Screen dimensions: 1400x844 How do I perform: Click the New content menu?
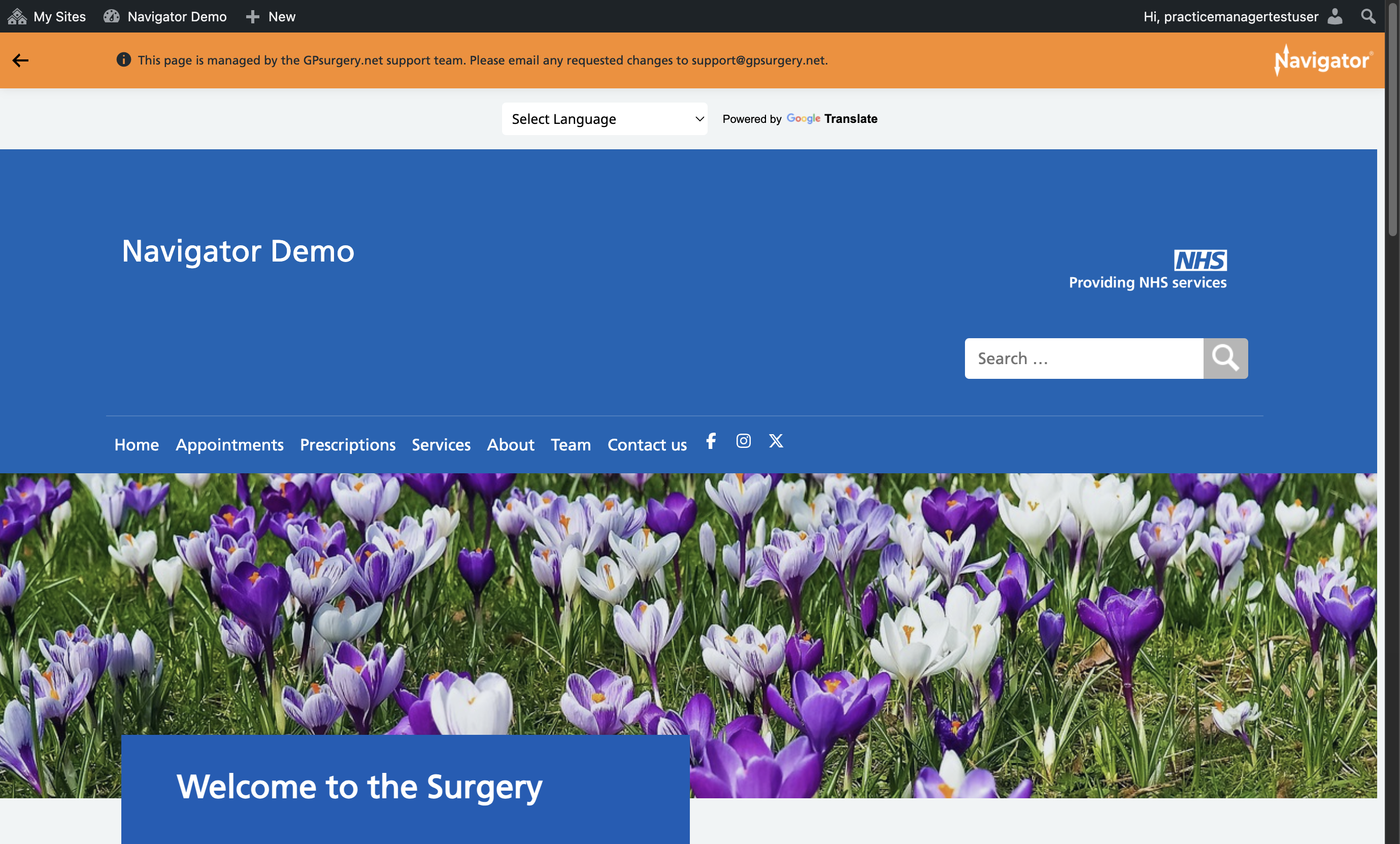(x=271, y=16)
